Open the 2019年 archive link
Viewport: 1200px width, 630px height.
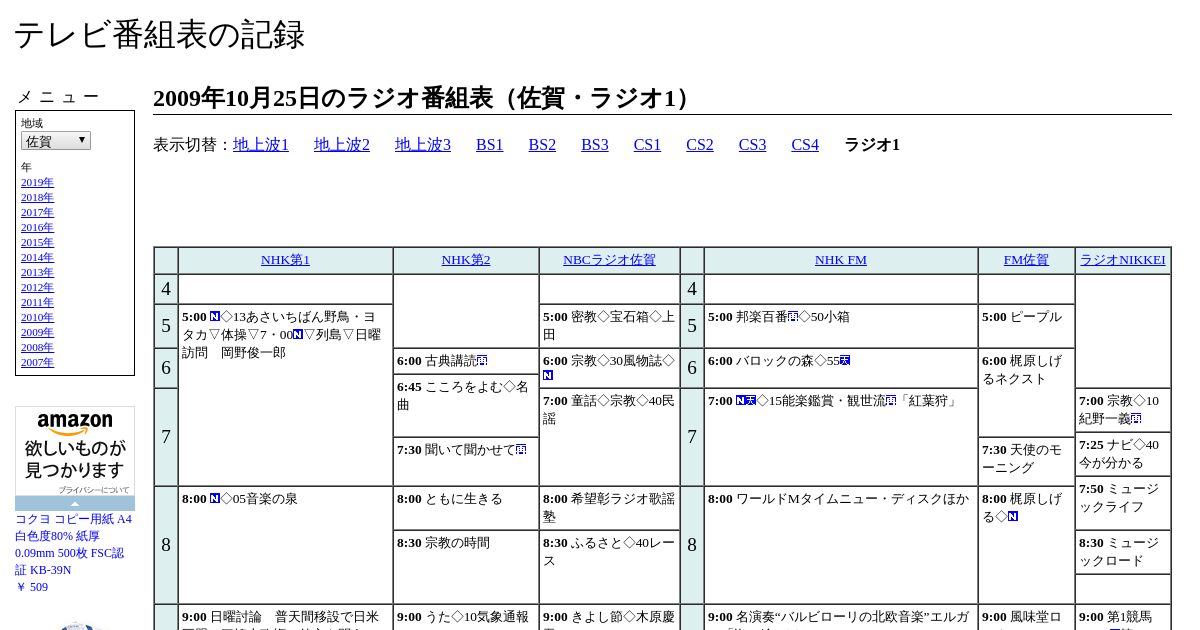tap(37, 182)
